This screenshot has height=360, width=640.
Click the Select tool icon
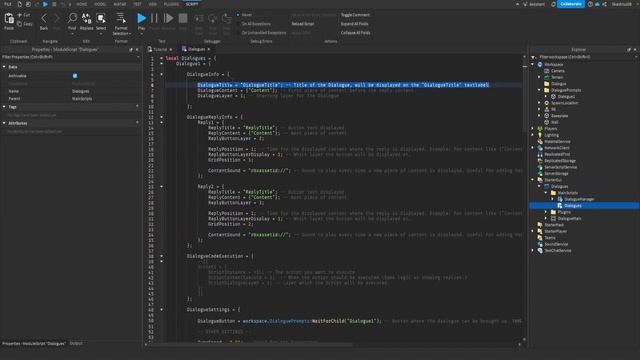(101, 18)
